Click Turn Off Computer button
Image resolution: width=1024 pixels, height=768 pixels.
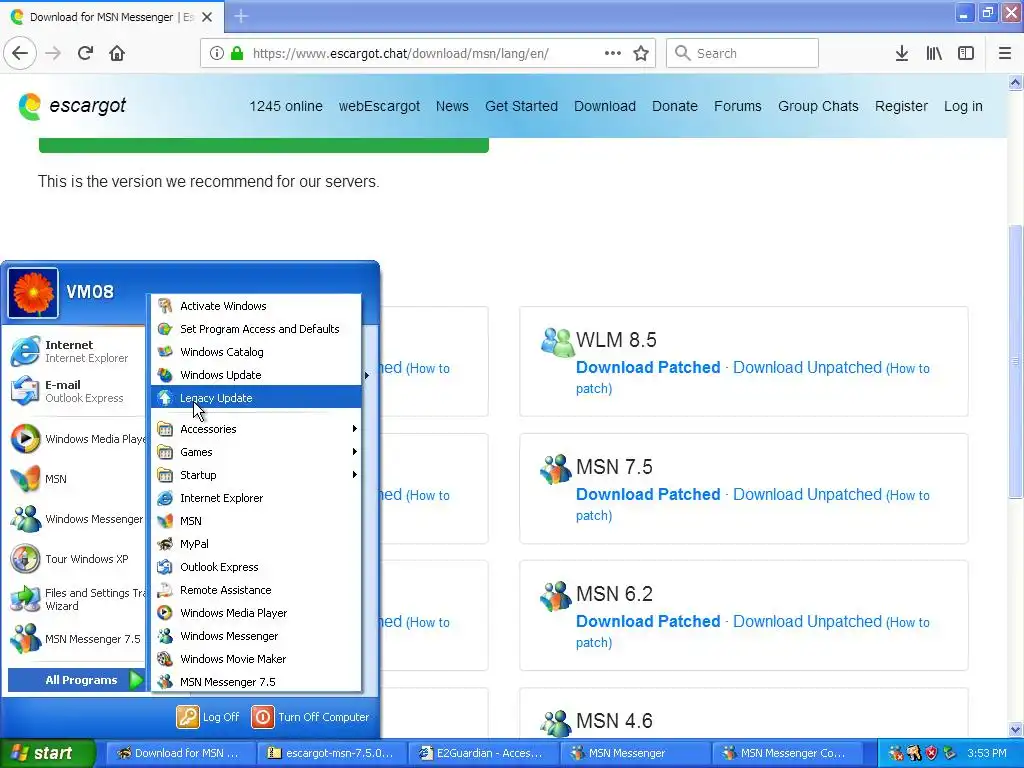311,717
